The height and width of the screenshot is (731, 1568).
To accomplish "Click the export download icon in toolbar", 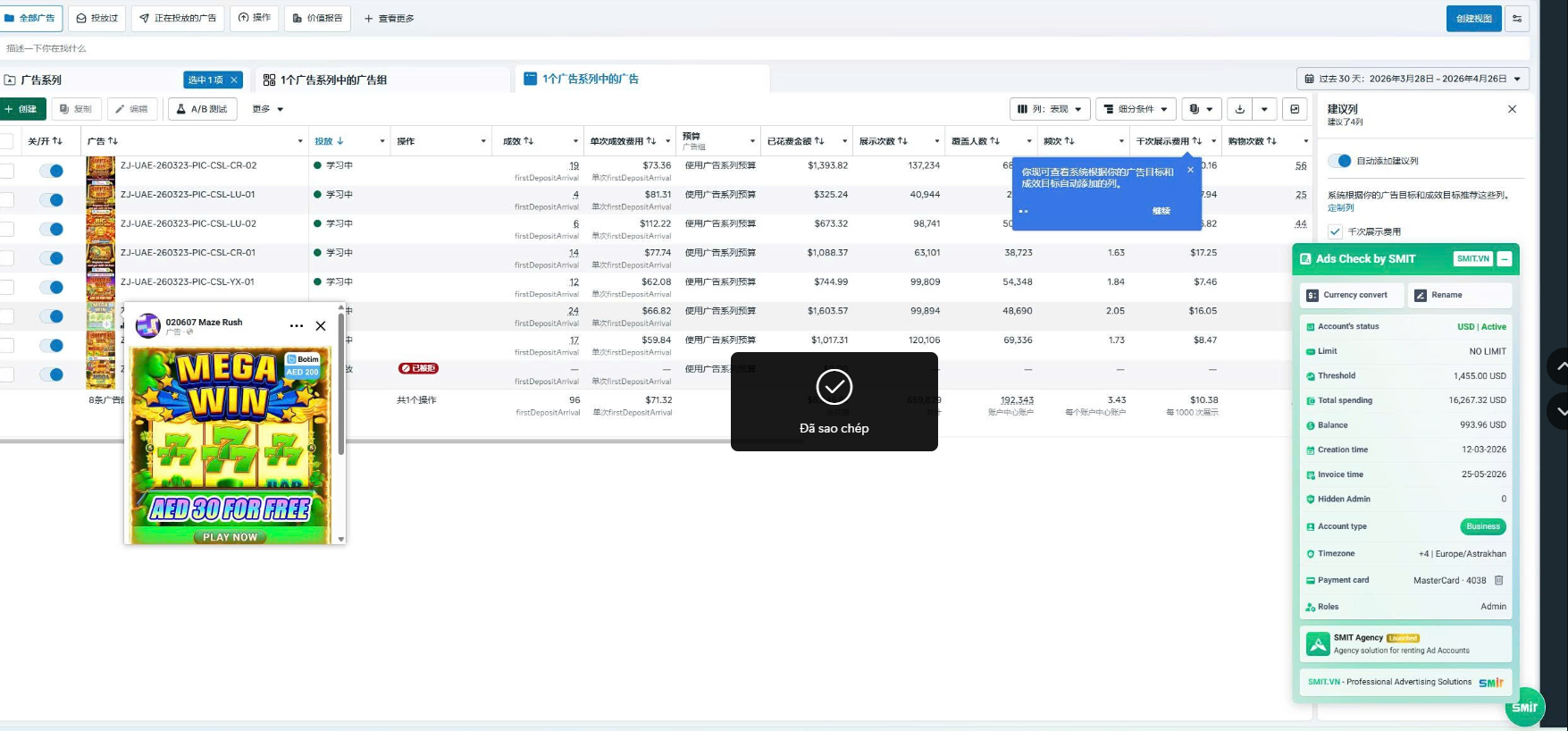I will coord(1239,109).
